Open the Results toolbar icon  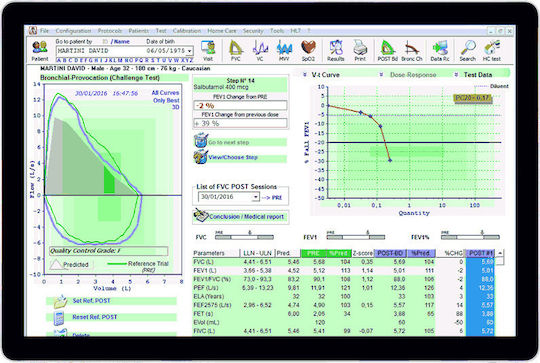(336, 51)
